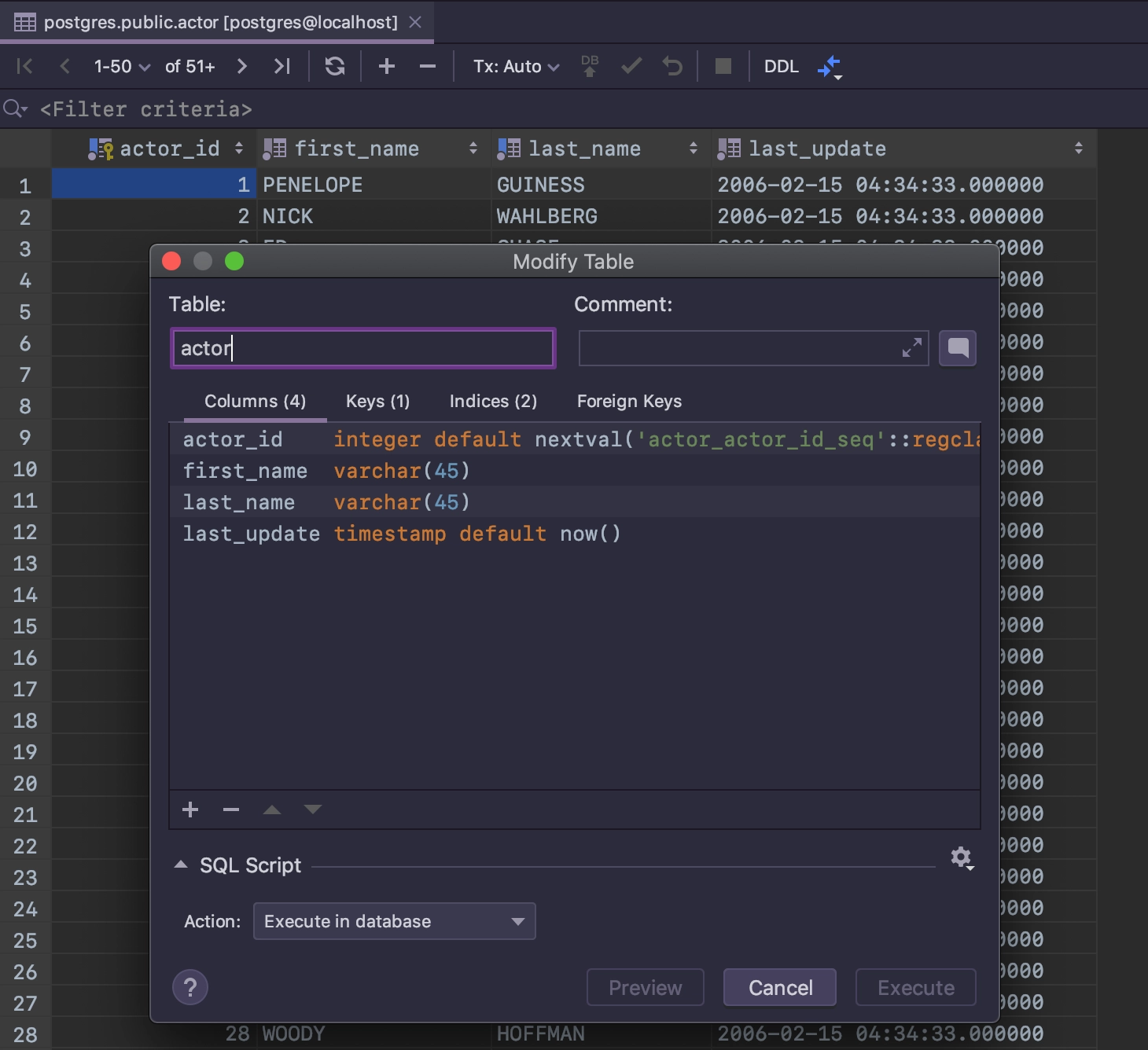Open the help question mark
The width and height of the screenshot is (1148, 1050).
(x=190, y=987)
